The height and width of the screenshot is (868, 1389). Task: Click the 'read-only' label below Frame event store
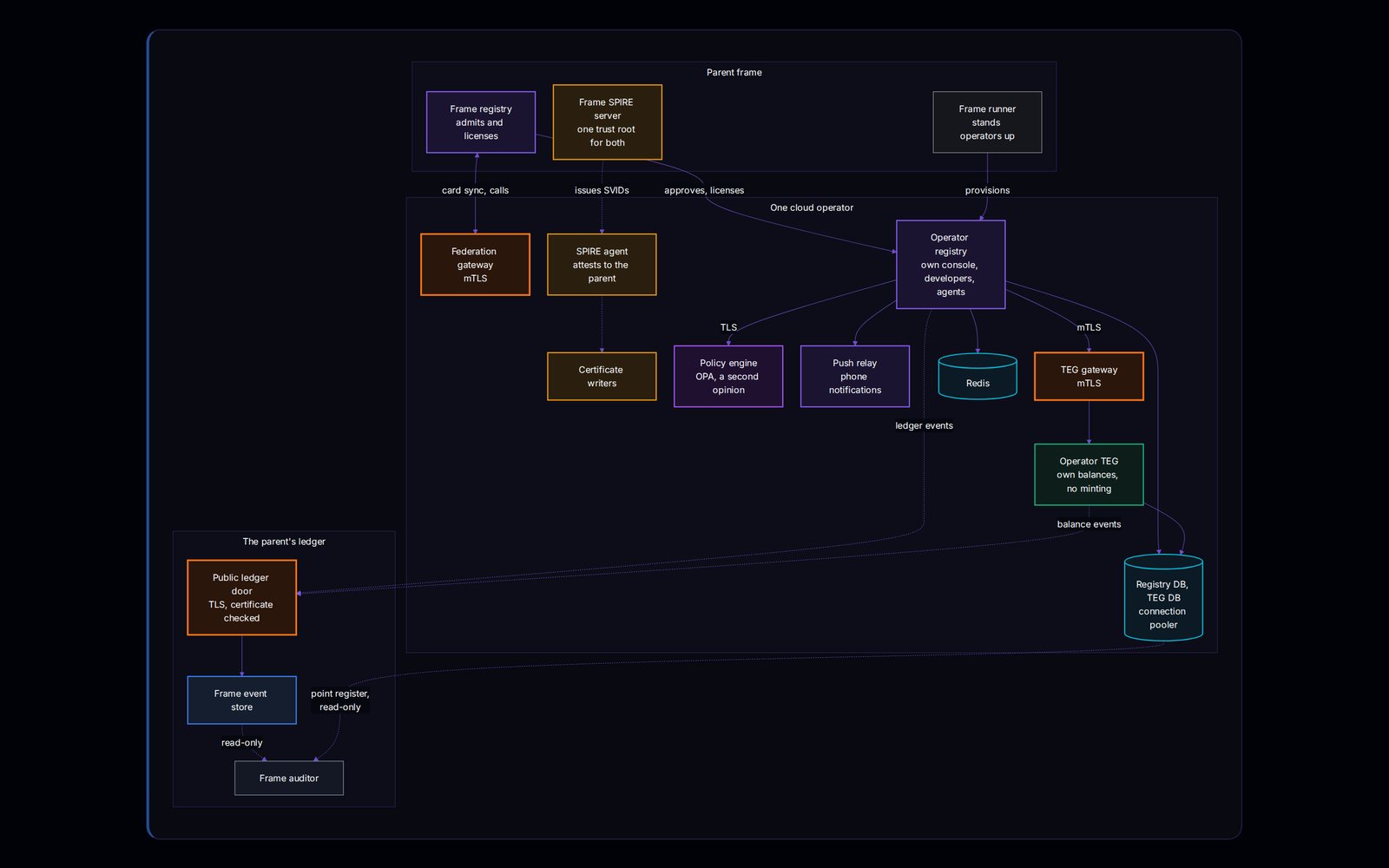point(241,743)
